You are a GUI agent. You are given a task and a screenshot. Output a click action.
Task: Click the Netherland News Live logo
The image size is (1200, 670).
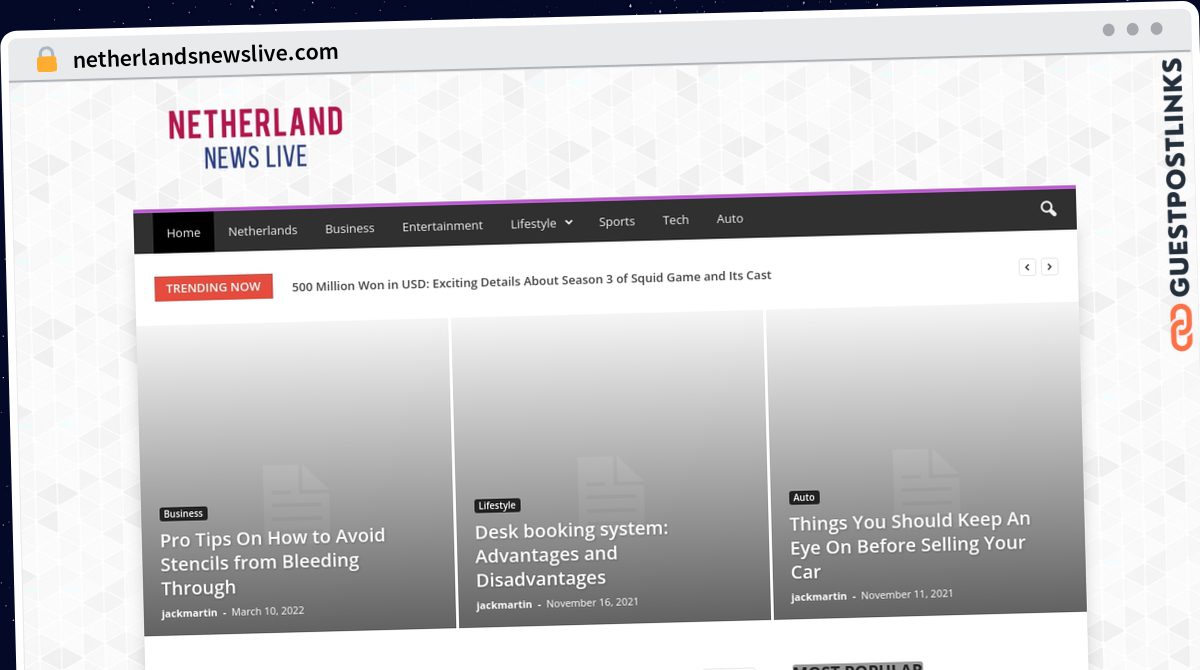[x=255, y=138]
